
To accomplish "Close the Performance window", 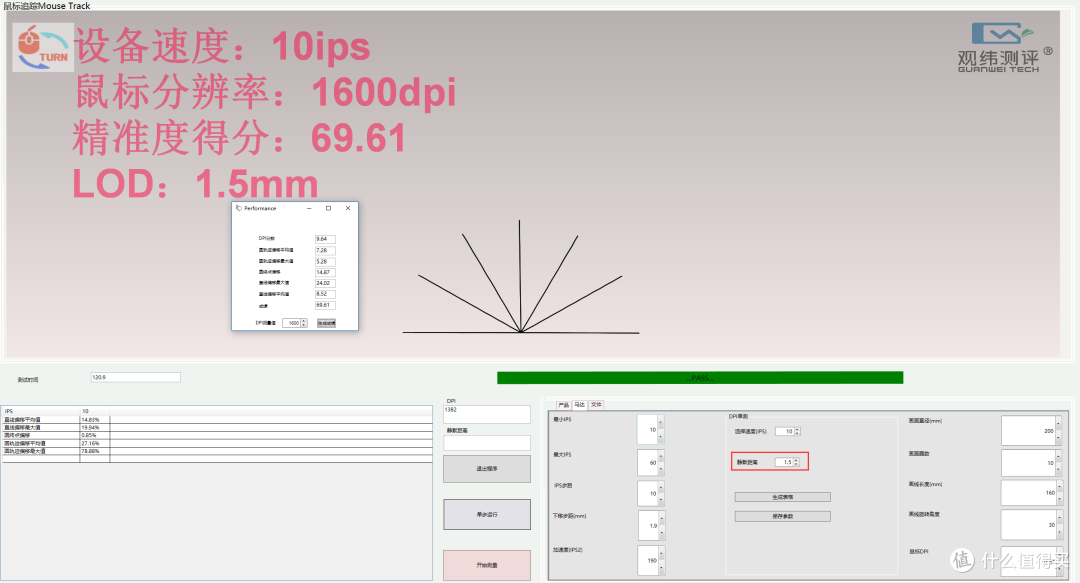I will click(x=348, y=208).
